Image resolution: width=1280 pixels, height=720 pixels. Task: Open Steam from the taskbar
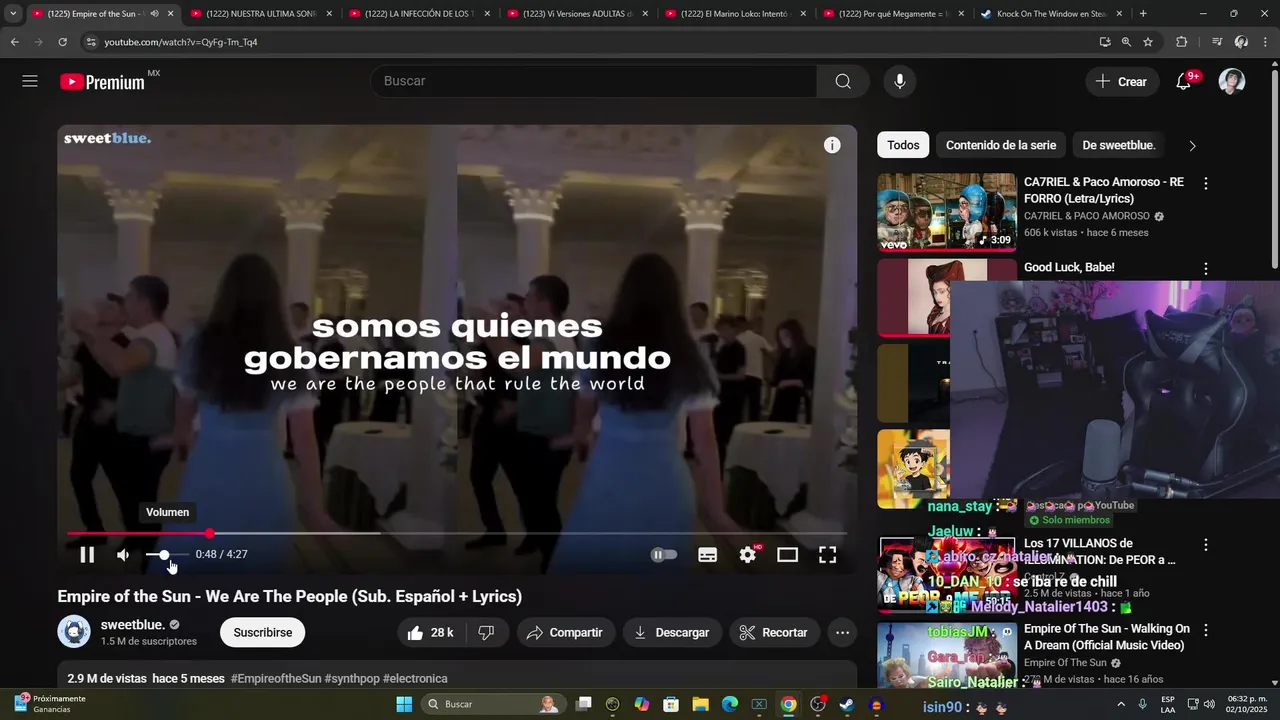(847, 705)
